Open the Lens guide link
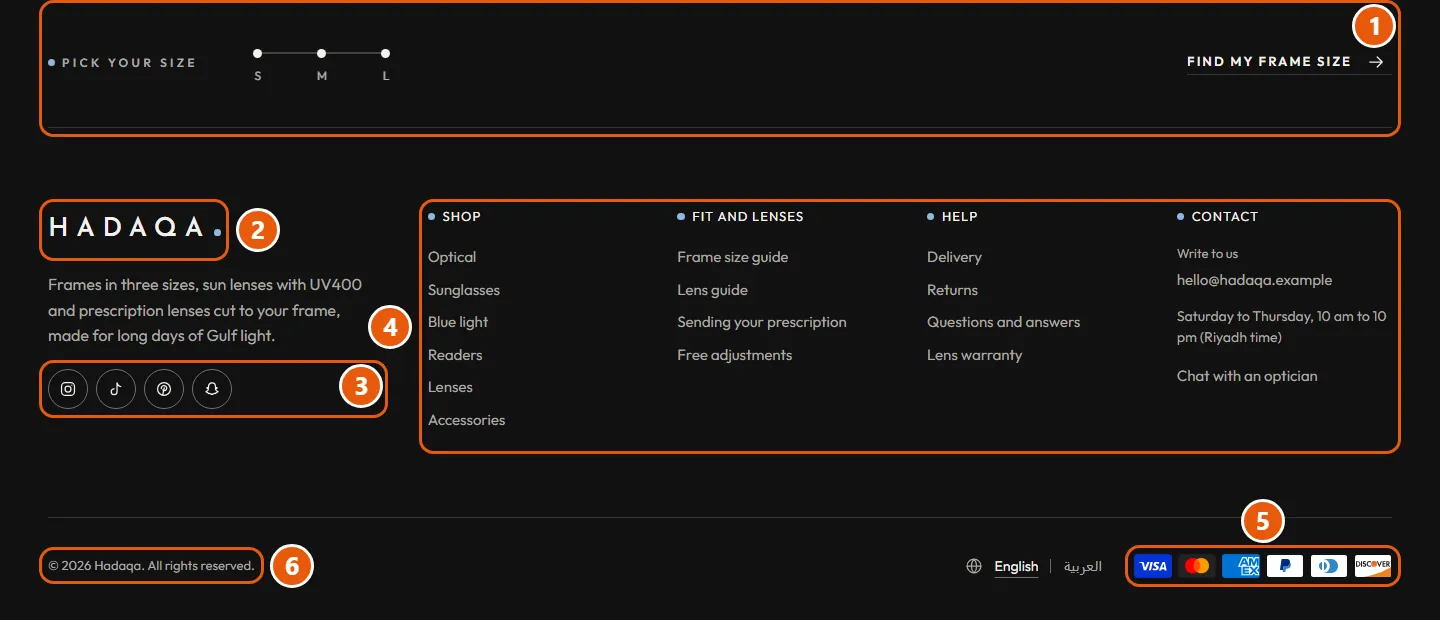The image size is (1440, 620). pyautogui.click(x=713, y=290)
